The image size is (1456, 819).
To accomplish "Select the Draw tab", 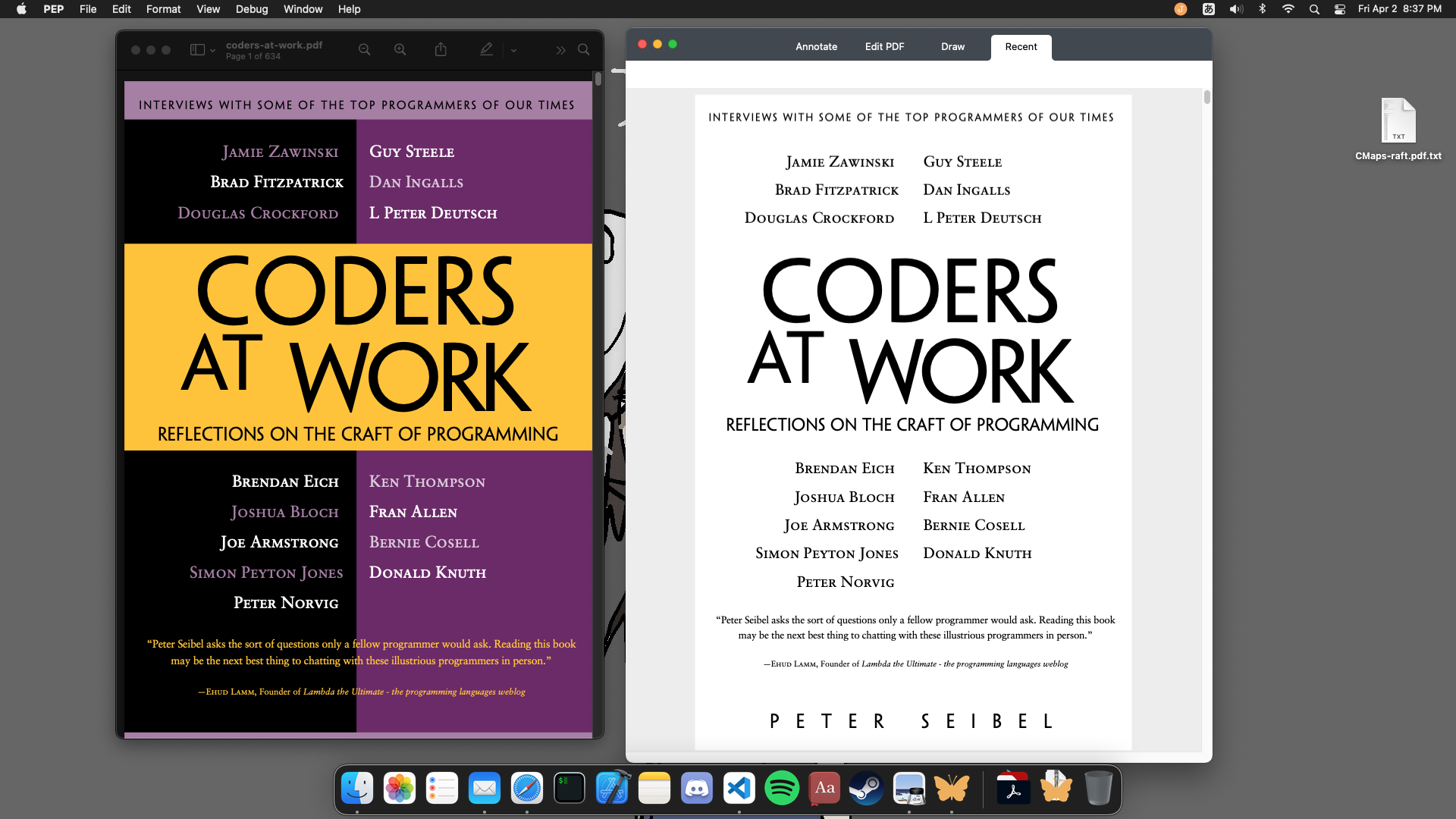I will click(952, 47).
